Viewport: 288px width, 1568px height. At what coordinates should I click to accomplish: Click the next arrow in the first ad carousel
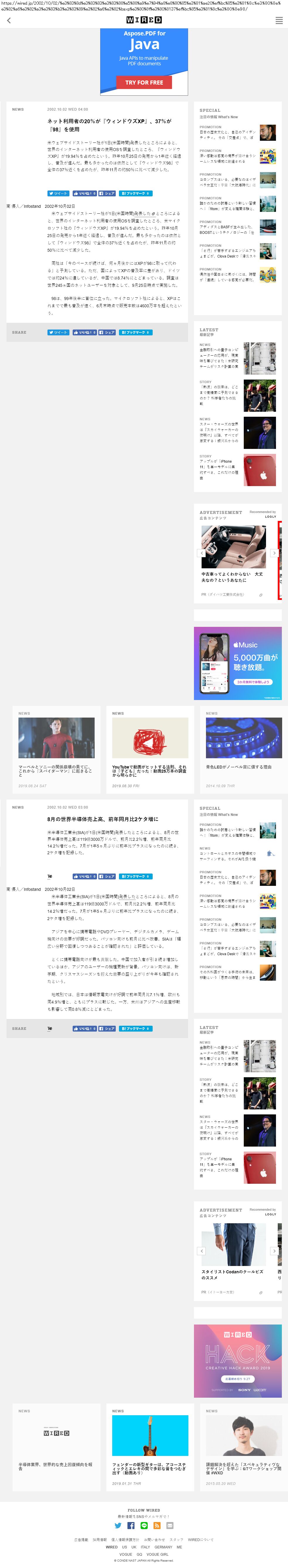click(274, 553)
